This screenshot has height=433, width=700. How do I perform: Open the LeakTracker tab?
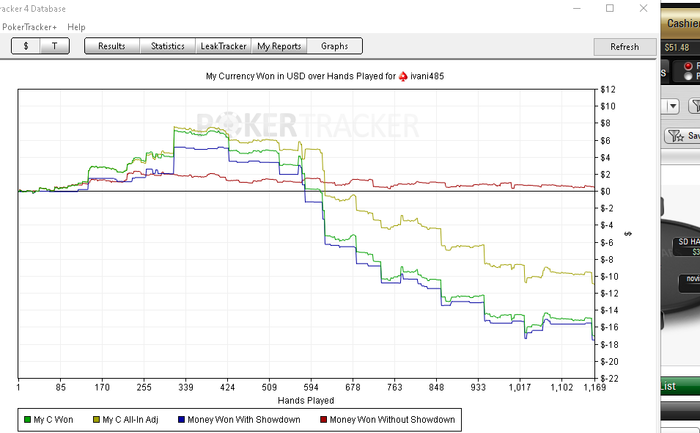(x=223, y=46)
